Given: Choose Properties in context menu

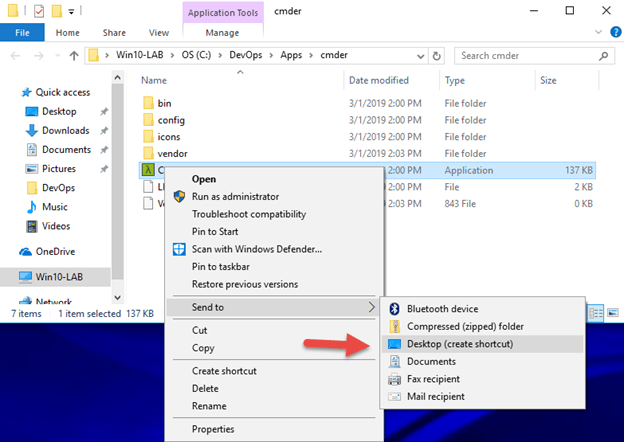Looking at the screenshot, I should point(213,429).
